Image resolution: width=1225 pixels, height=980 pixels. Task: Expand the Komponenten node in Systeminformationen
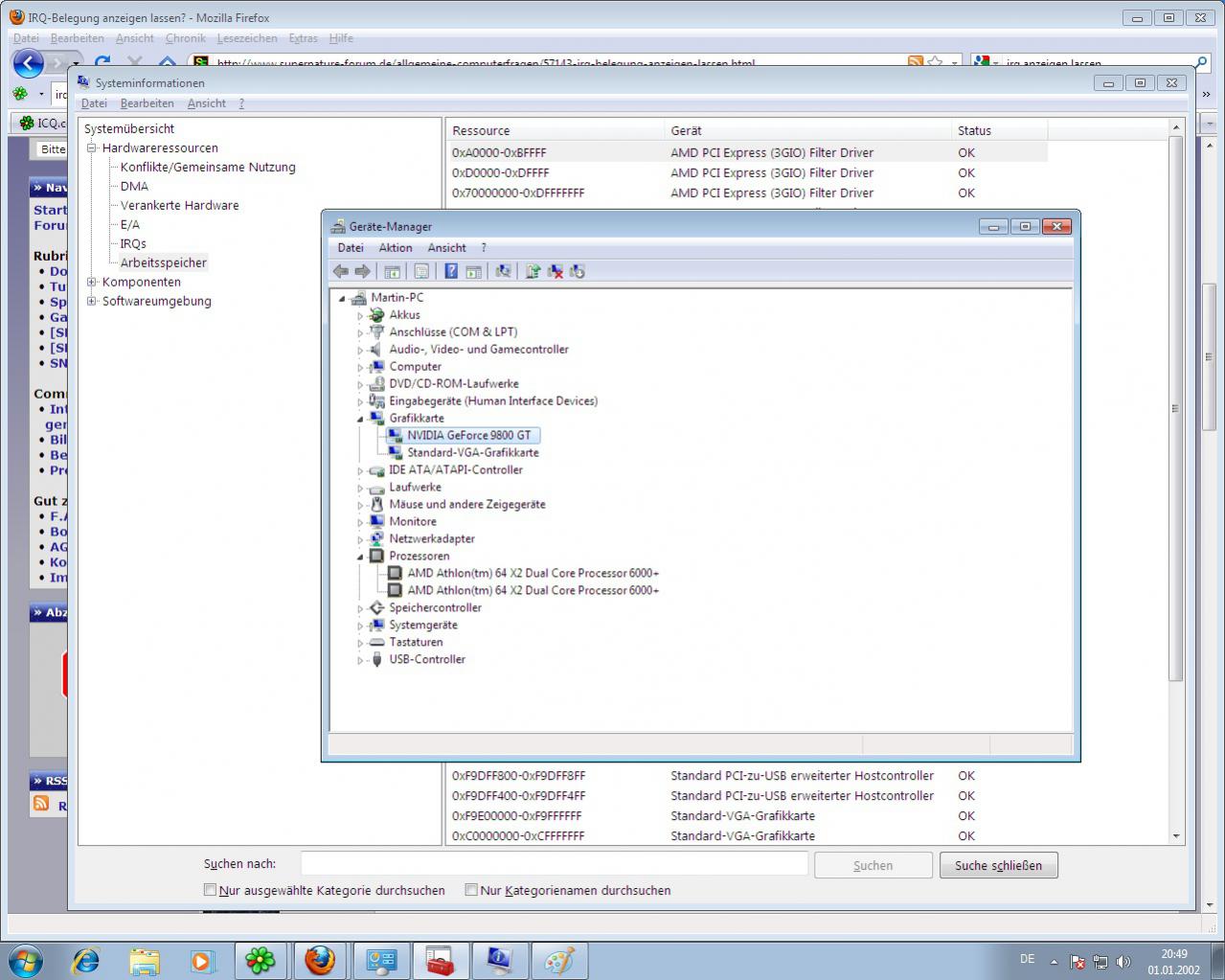(92, 282)
